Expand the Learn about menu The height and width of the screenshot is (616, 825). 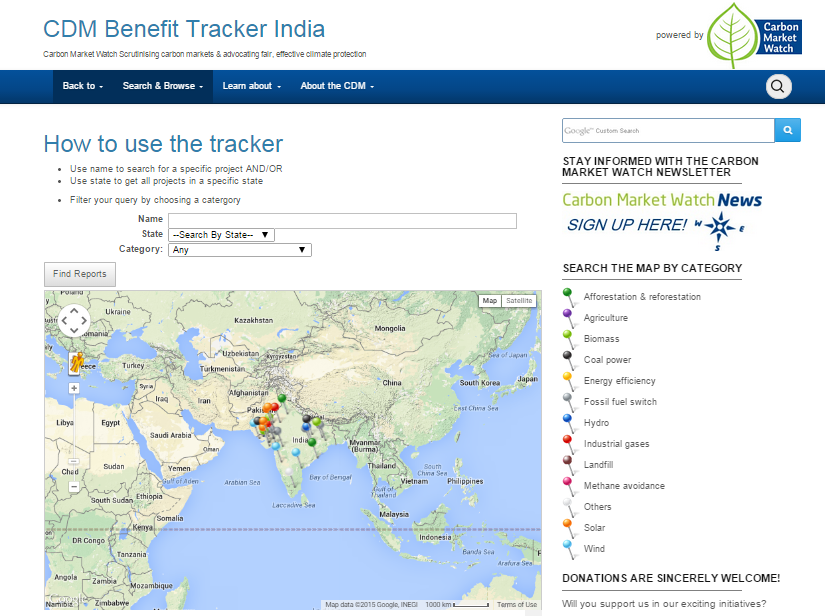coord(251,86)
